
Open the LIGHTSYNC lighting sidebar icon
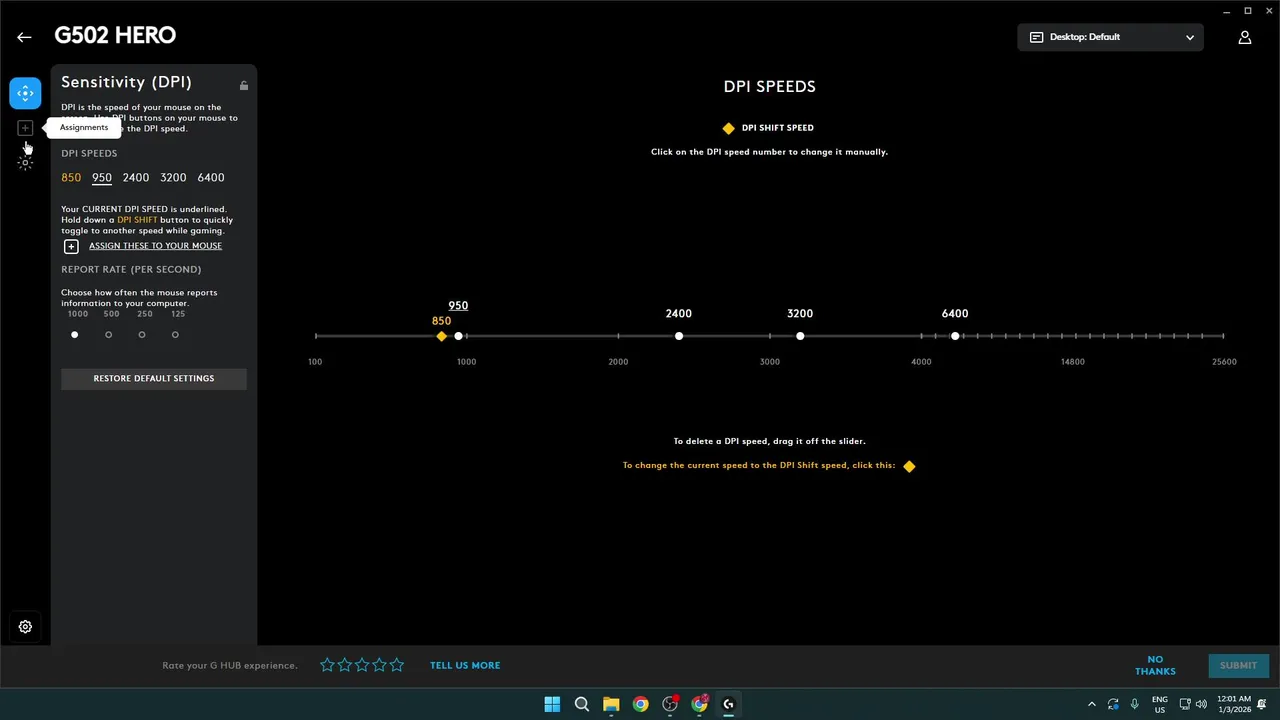point(25,163)
